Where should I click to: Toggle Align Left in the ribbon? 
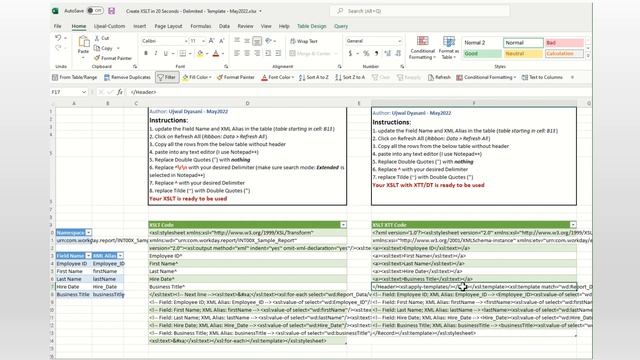click(237, 53)
